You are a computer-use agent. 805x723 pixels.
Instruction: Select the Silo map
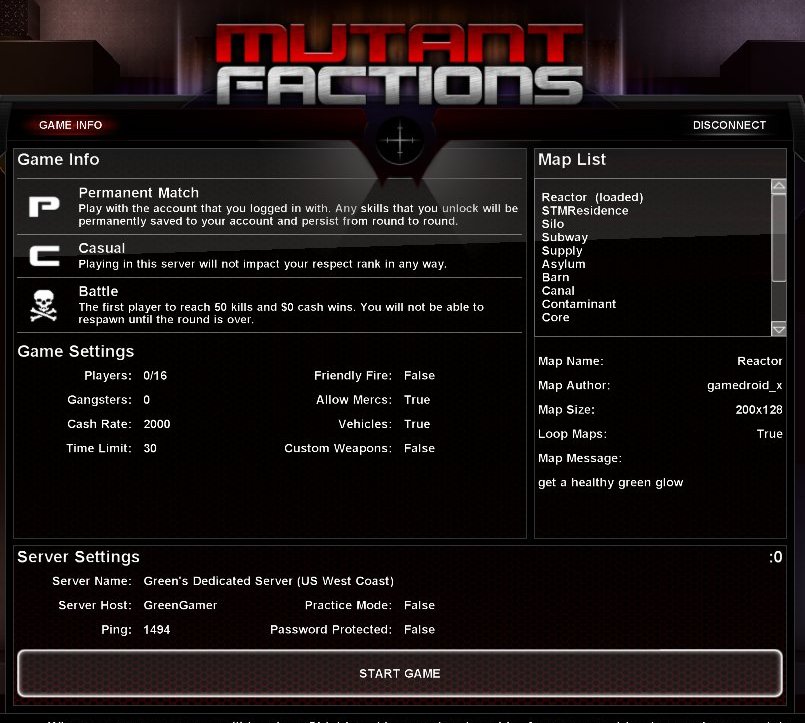coord(552,224)
